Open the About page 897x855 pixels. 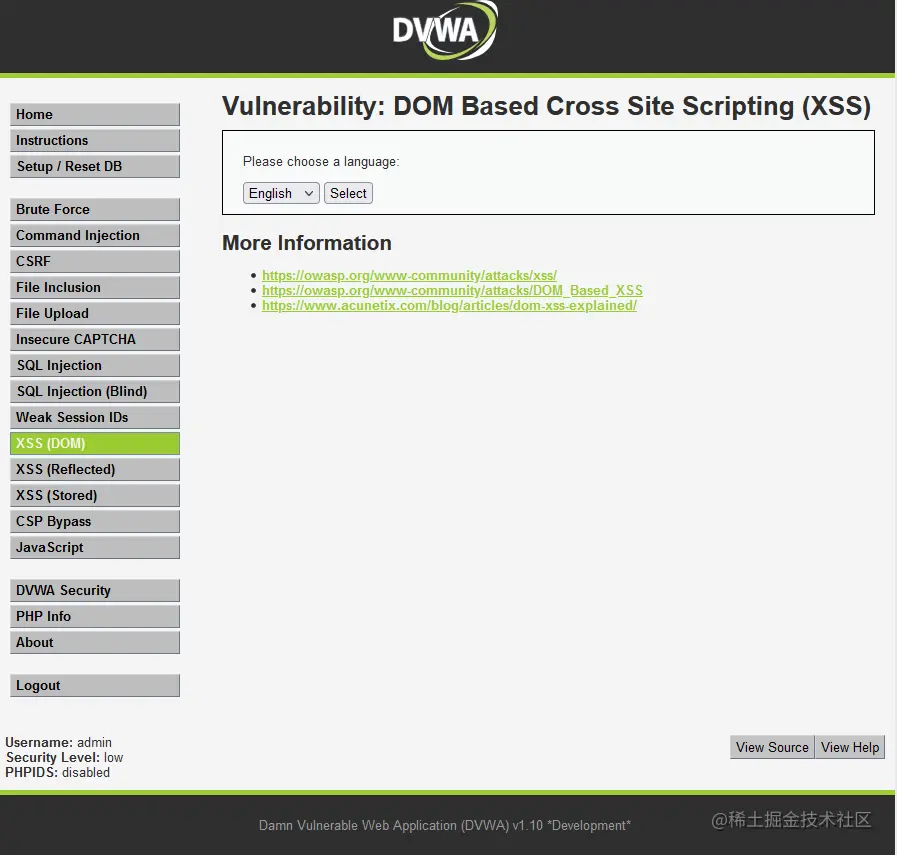pos(95,643)
